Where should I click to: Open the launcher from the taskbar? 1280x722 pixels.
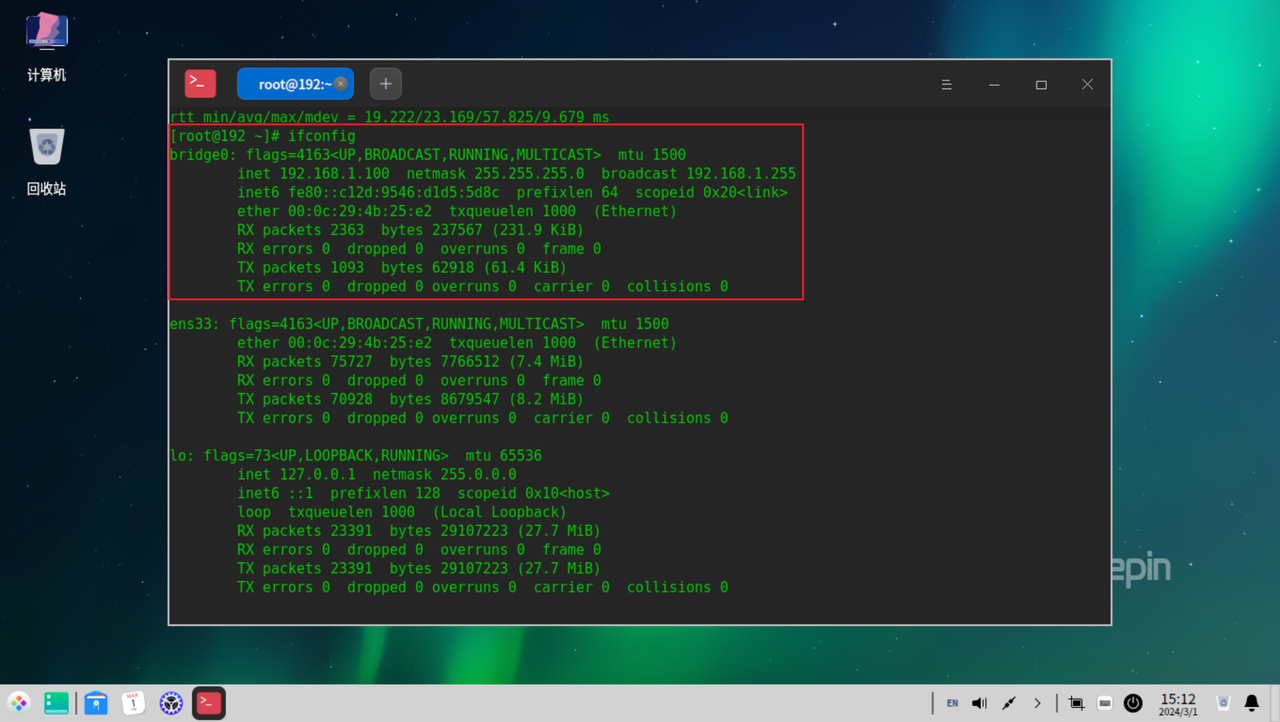(19, 703)
